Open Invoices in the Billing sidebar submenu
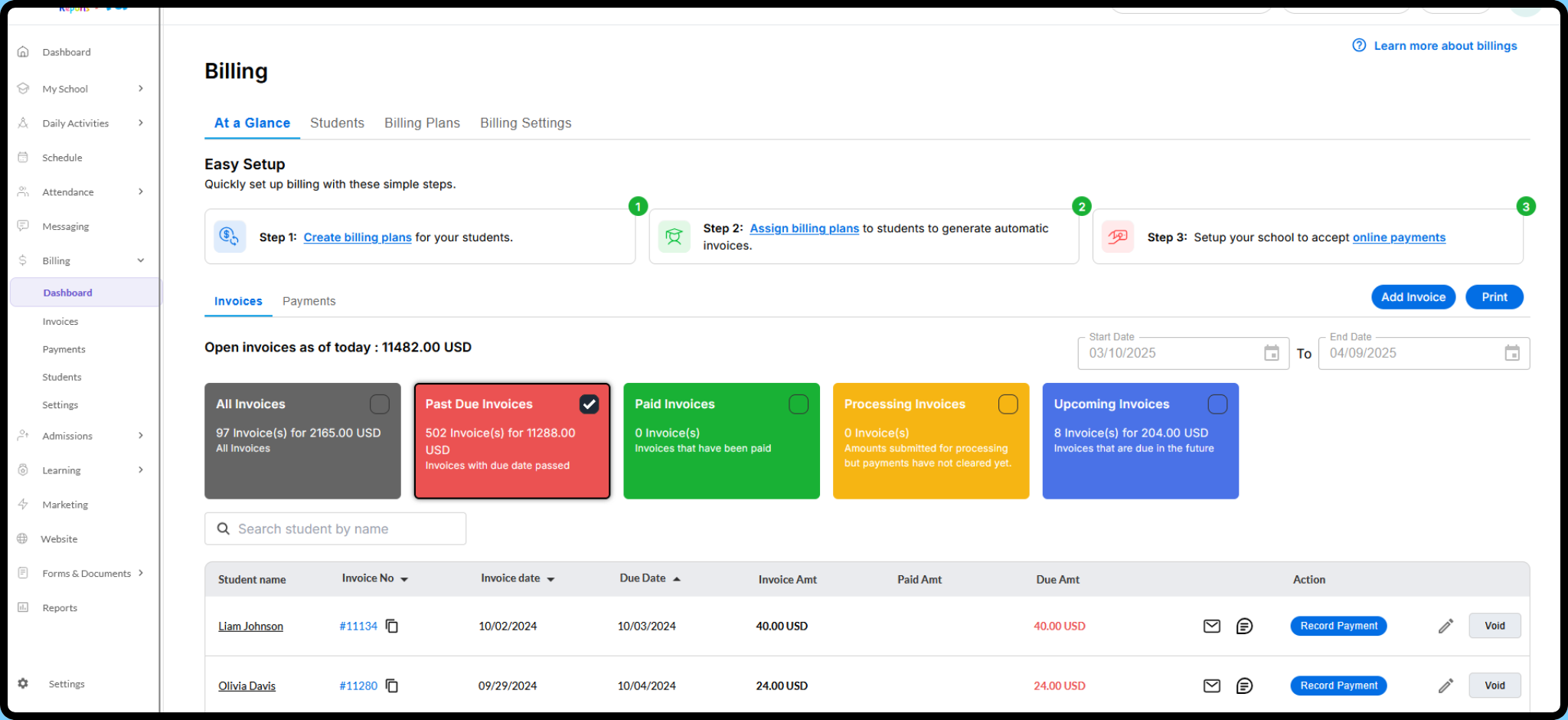 click(60, 321)
